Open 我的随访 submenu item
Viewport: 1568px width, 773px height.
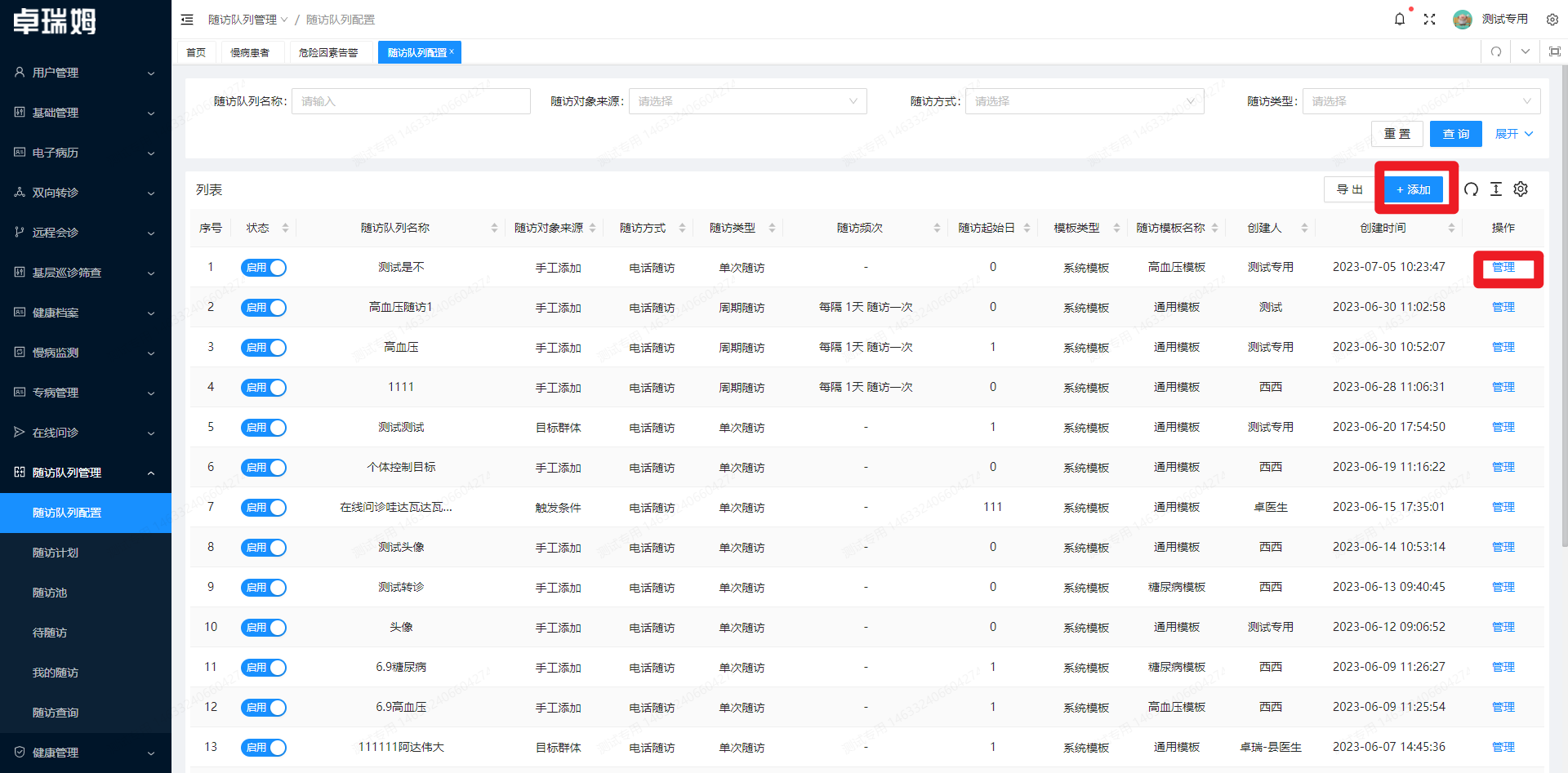pos(85,673)
